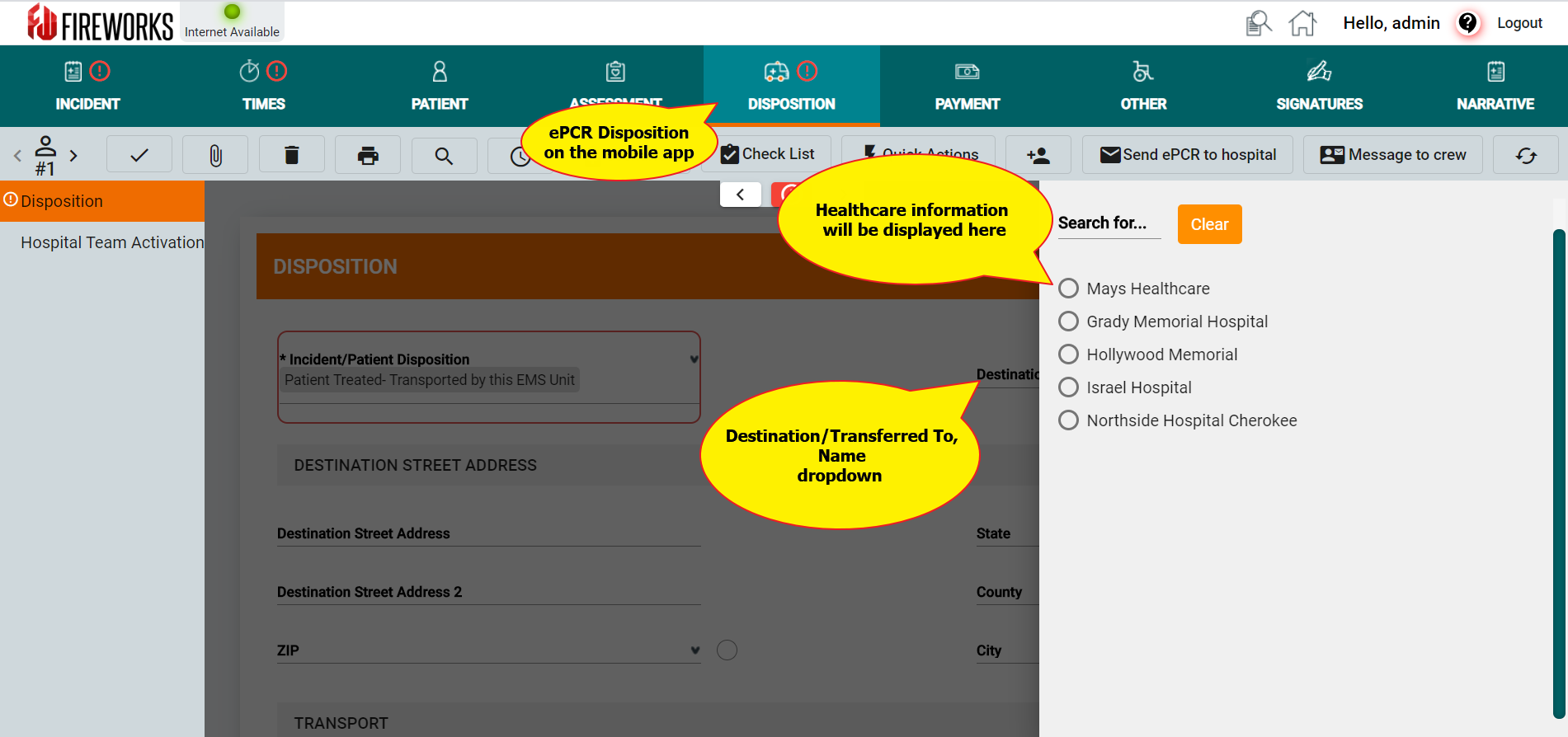Image resolution: width=1568 pixels, height=737 pixels.
Task: Click the collapse panel back arrow
Action: pyautogui.click(x=741, y=195)
